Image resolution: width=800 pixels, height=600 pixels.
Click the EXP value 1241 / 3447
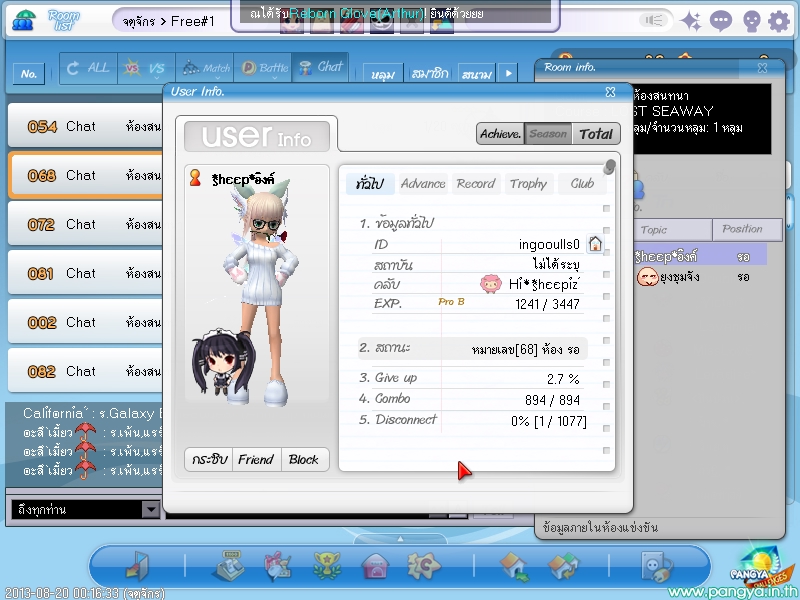point(547,304)
